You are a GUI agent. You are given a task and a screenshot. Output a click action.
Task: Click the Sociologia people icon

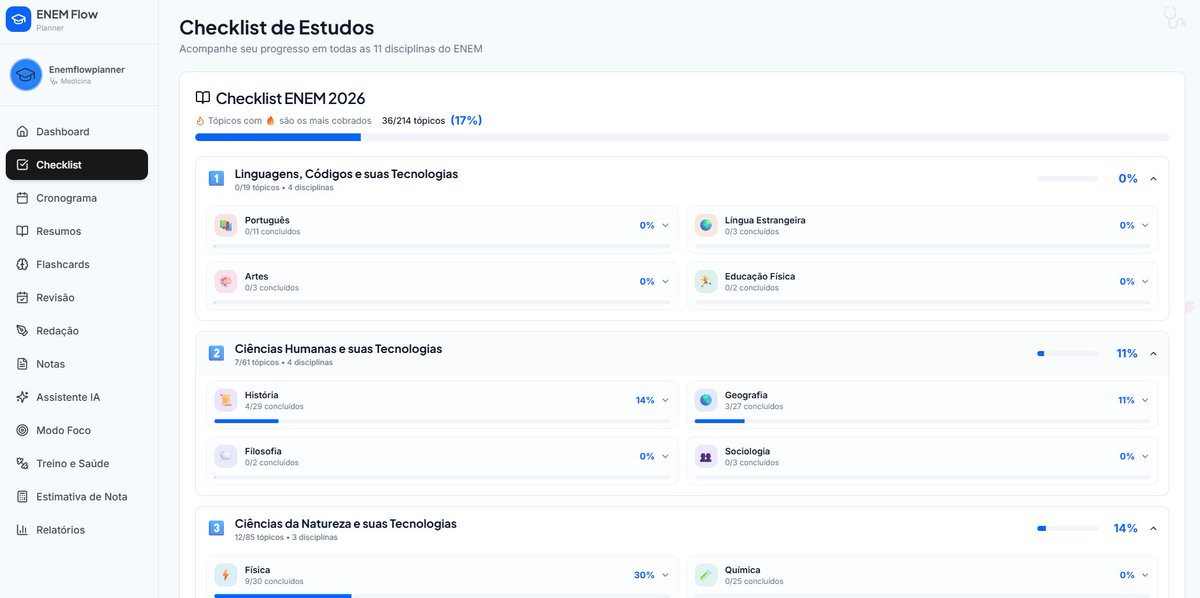pos(706,456)
